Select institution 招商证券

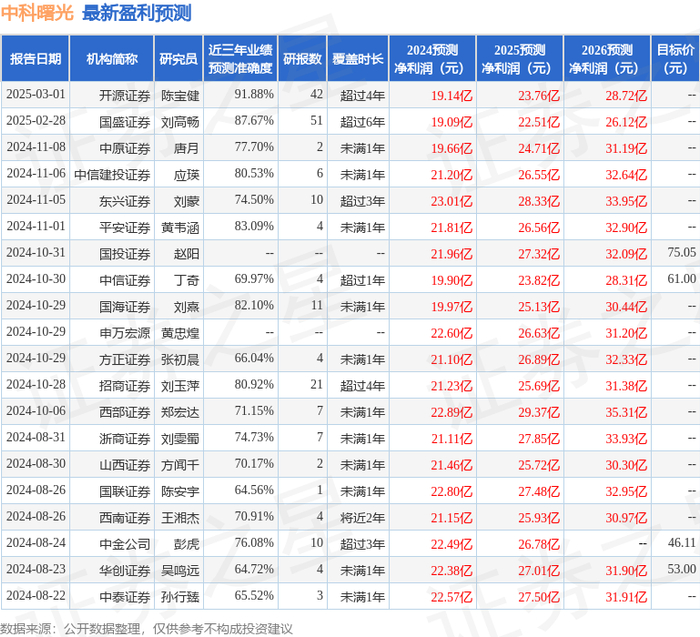pyautogui.click(x=125, y=385)
